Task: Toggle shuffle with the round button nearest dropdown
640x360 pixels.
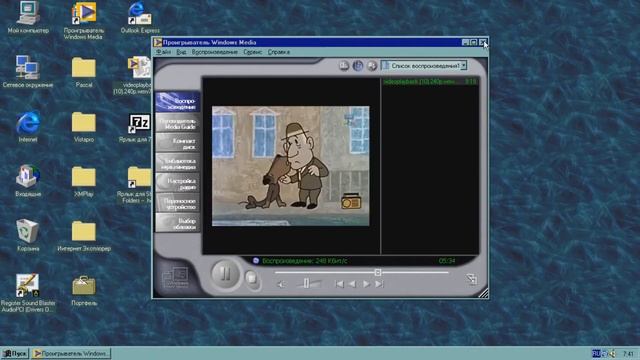Action: point(372,66)
